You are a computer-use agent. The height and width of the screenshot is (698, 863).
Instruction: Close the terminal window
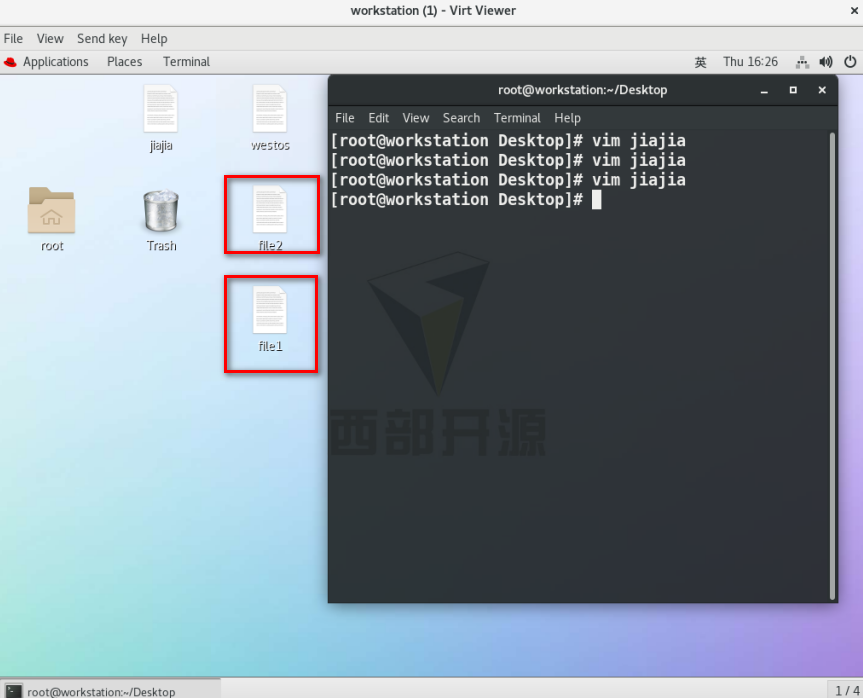pyautogui.click(x=822, y=90)
